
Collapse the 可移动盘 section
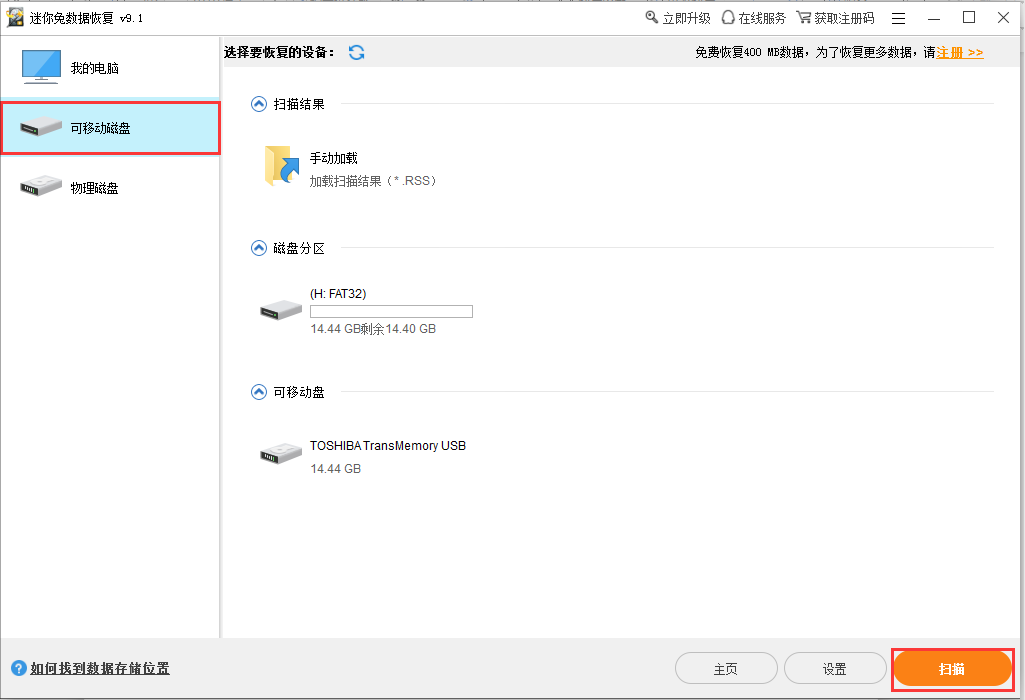259,392
